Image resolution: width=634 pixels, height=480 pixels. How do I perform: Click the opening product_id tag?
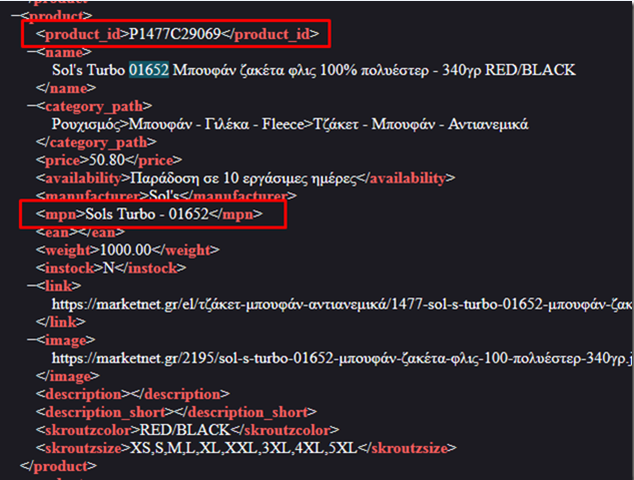tap(82, 34)
